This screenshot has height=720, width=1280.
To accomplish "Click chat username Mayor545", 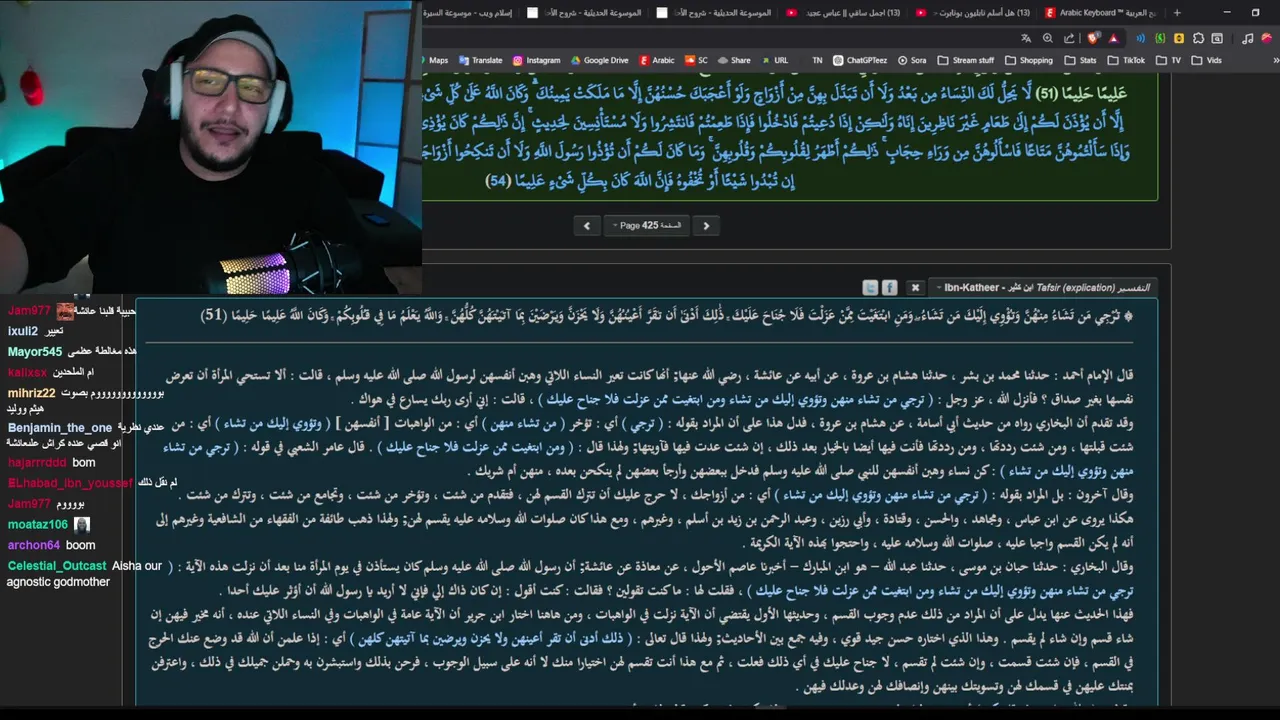I will click(x=35, y=352).
